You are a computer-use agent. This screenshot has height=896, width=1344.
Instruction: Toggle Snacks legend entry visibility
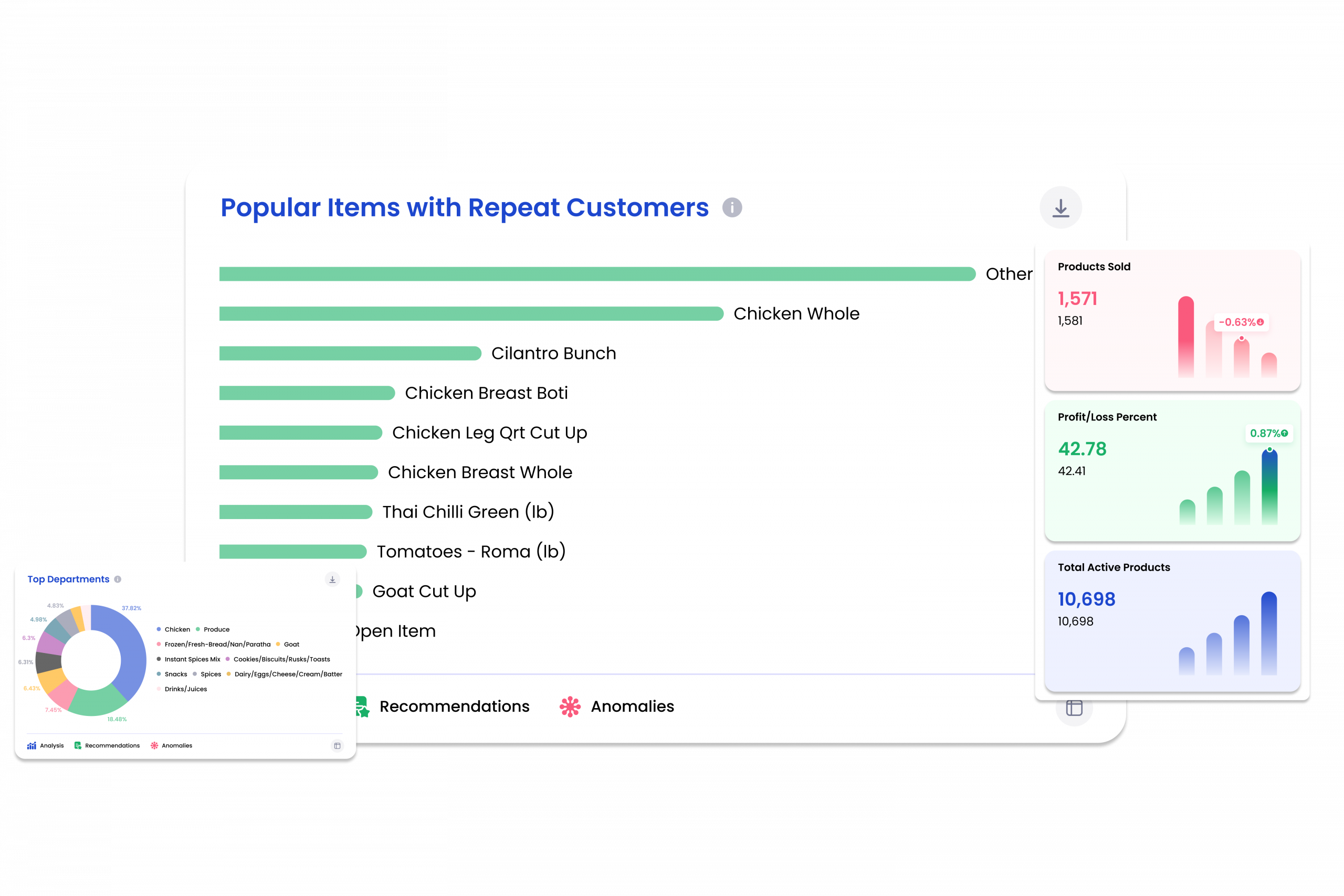pos(175,674)
